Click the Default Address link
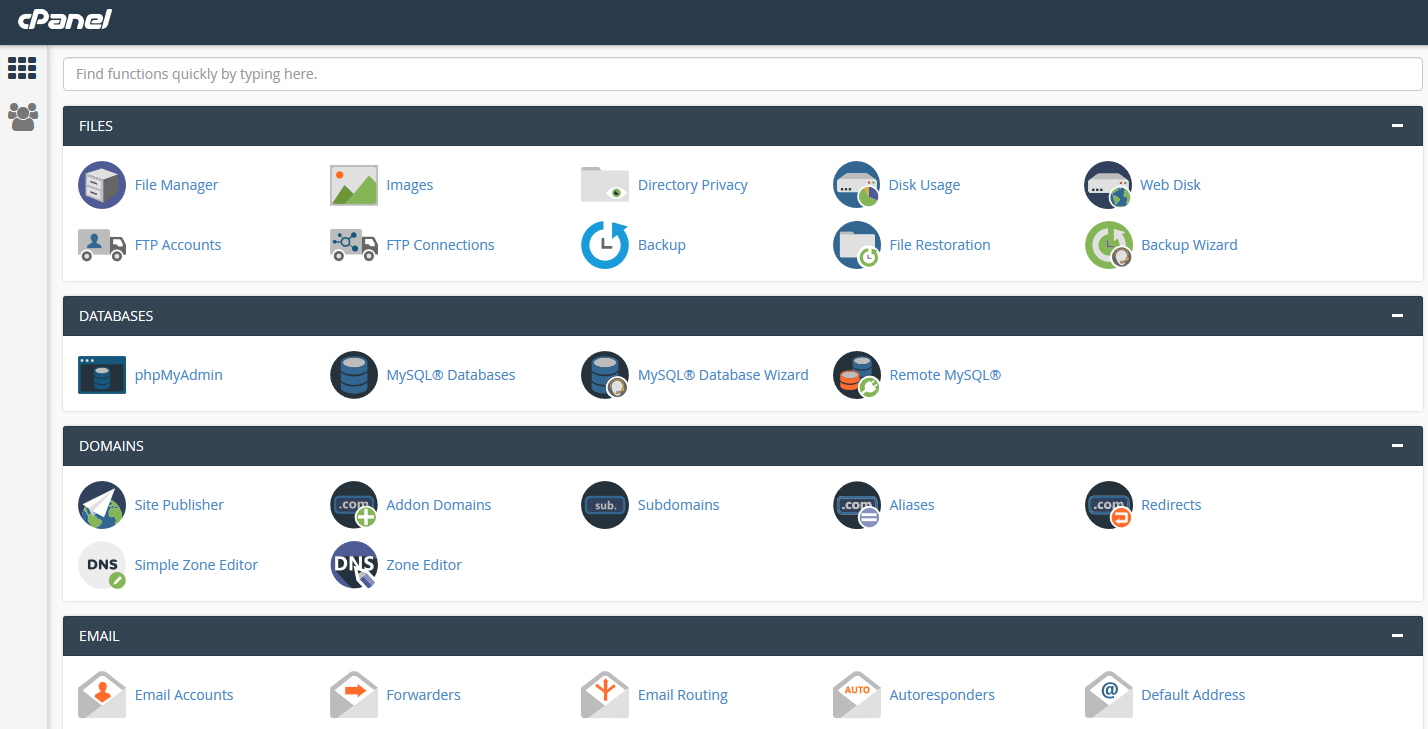The image size is (1428, 729). point(1193,695)
